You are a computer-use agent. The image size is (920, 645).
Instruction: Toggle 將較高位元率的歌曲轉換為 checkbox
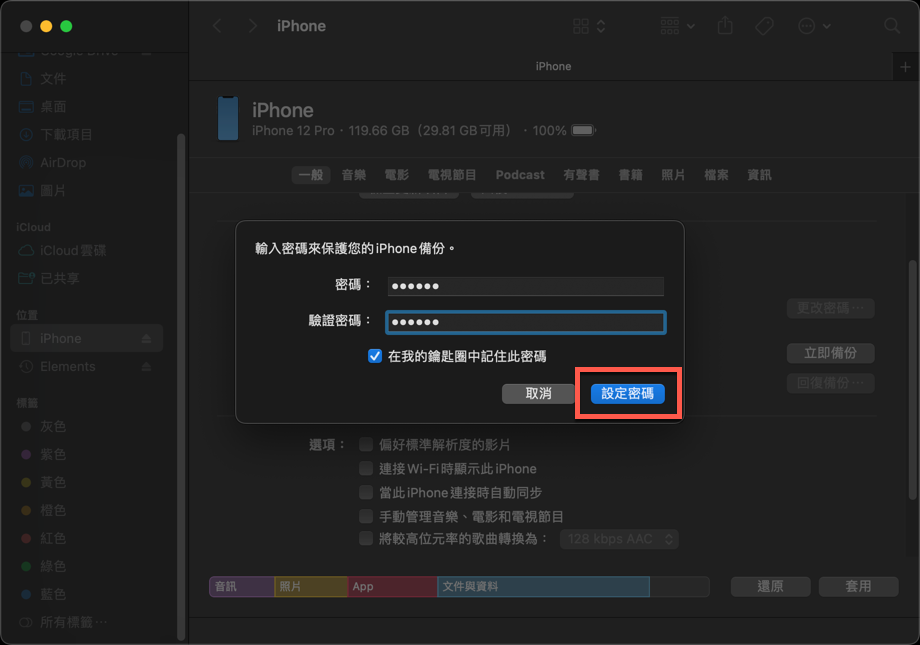pos(366,538)
